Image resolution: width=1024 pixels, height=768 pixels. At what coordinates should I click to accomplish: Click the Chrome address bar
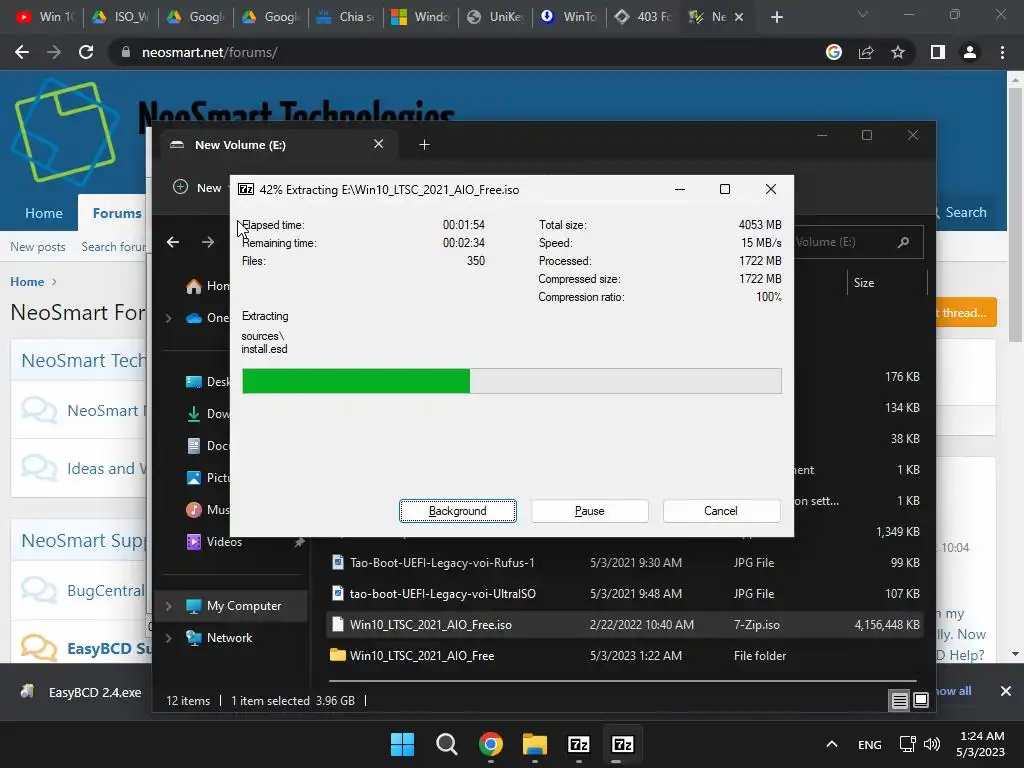point(470,52)
